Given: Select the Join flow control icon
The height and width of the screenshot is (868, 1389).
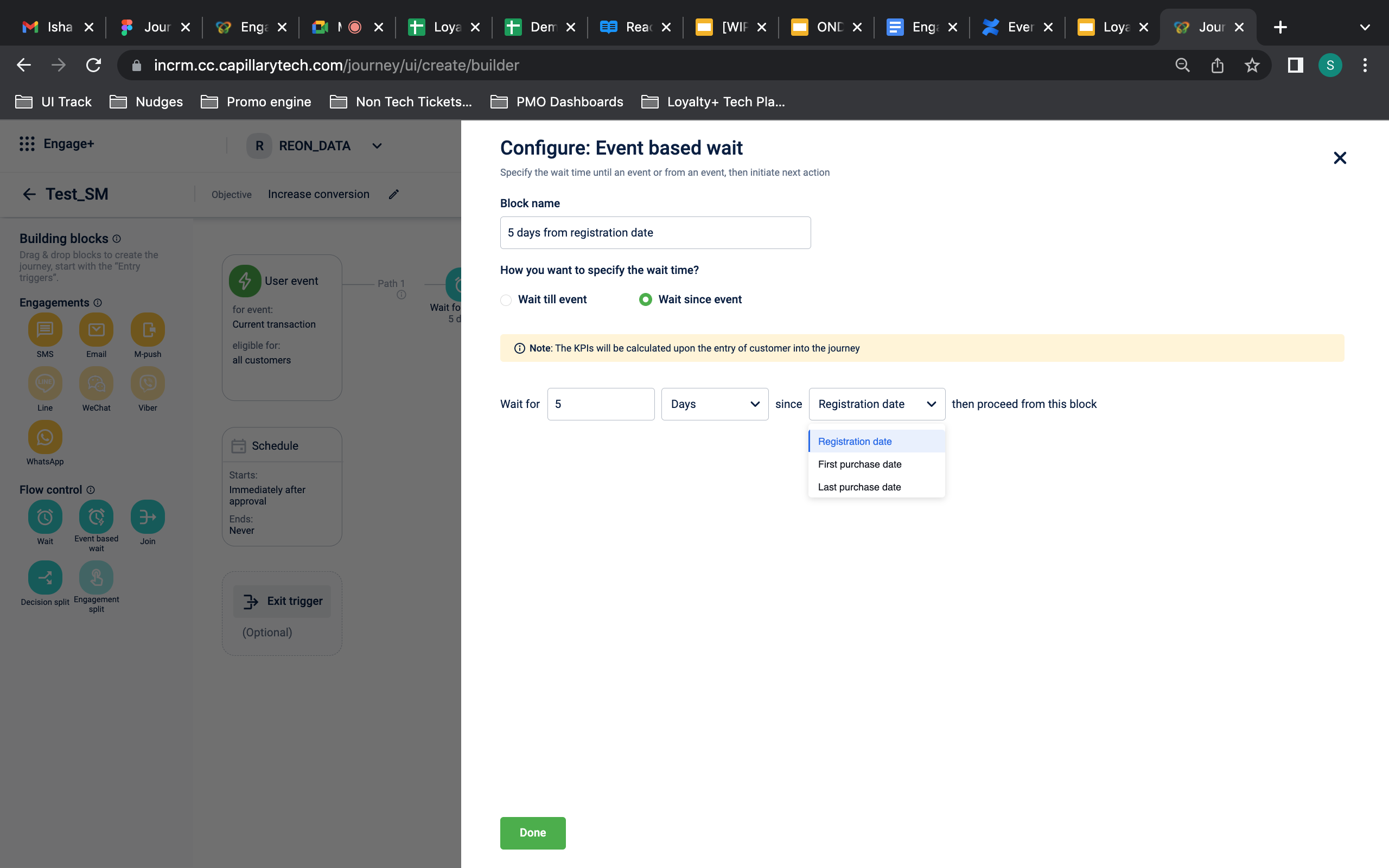Looking at the screenshot, I should (147, 517).
